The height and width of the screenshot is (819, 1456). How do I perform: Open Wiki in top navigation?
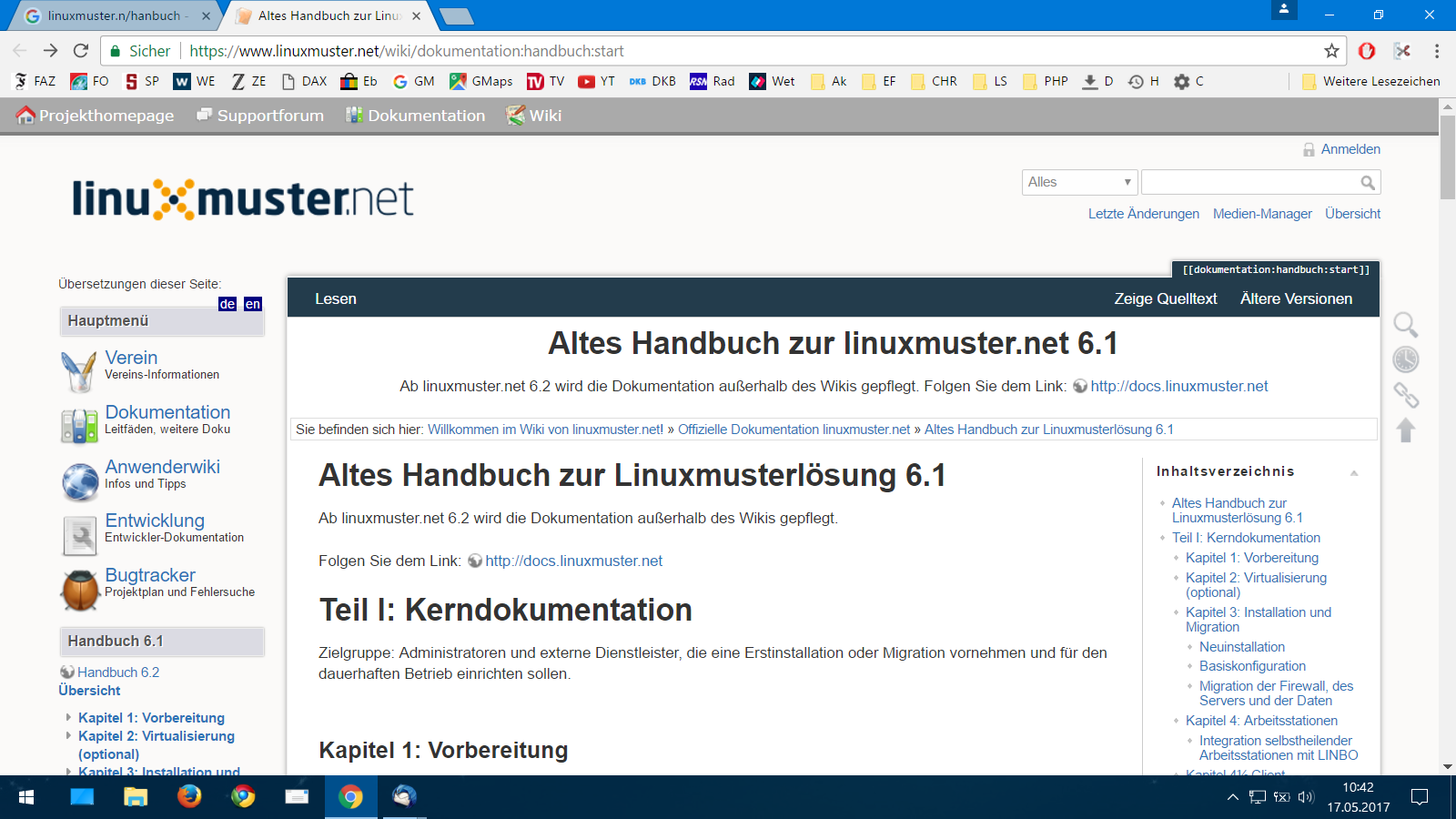(534, 116)
